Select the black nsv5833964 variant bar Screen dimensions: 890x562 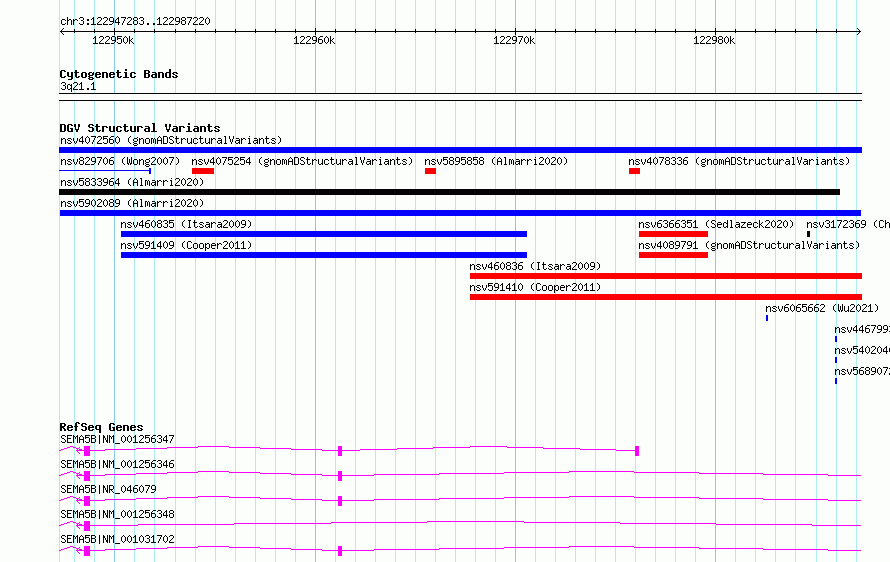point(450,192)
